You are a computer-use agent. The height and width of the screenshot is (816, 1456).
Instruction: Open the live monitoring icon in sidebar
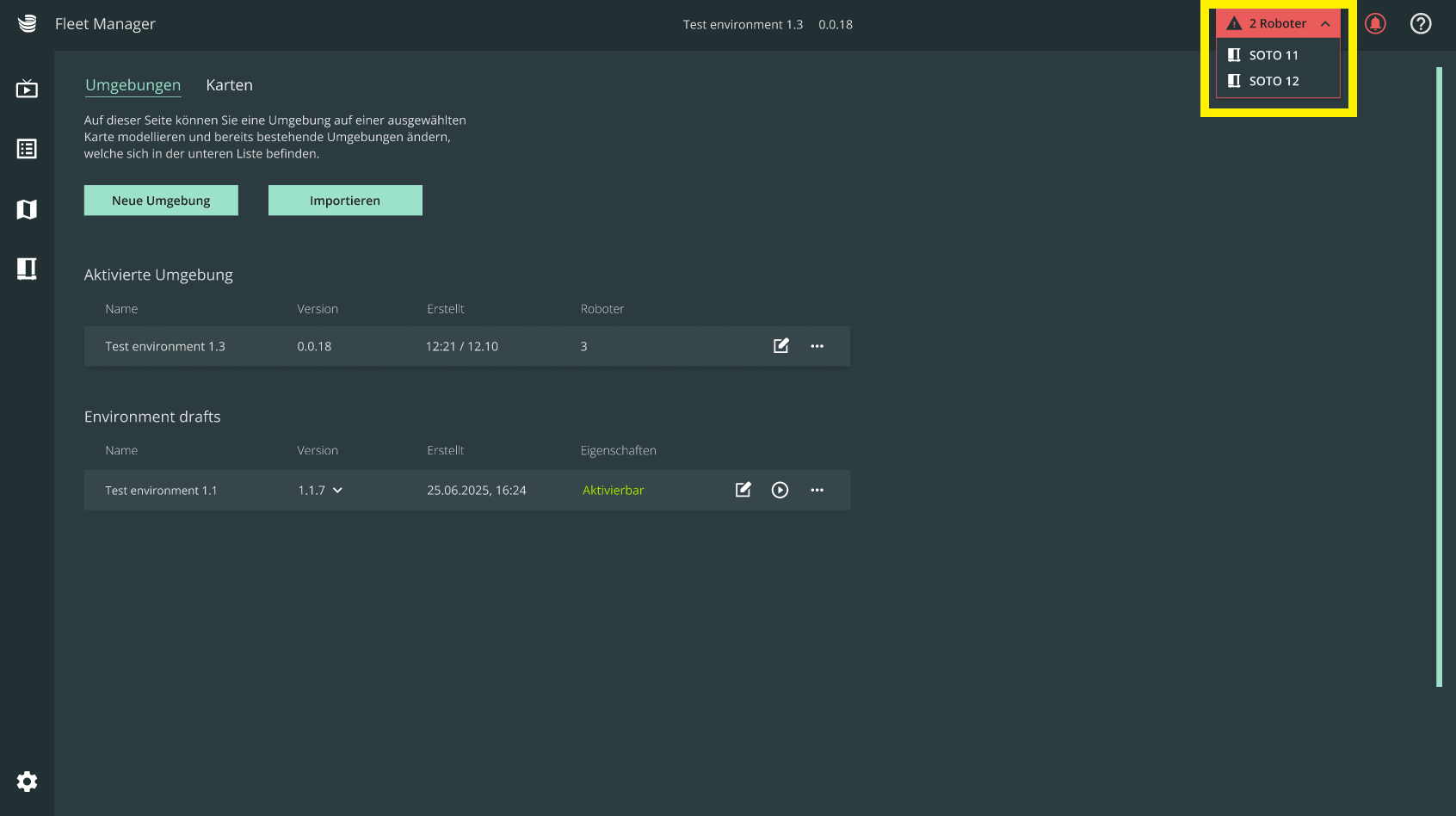coord(27,89)
